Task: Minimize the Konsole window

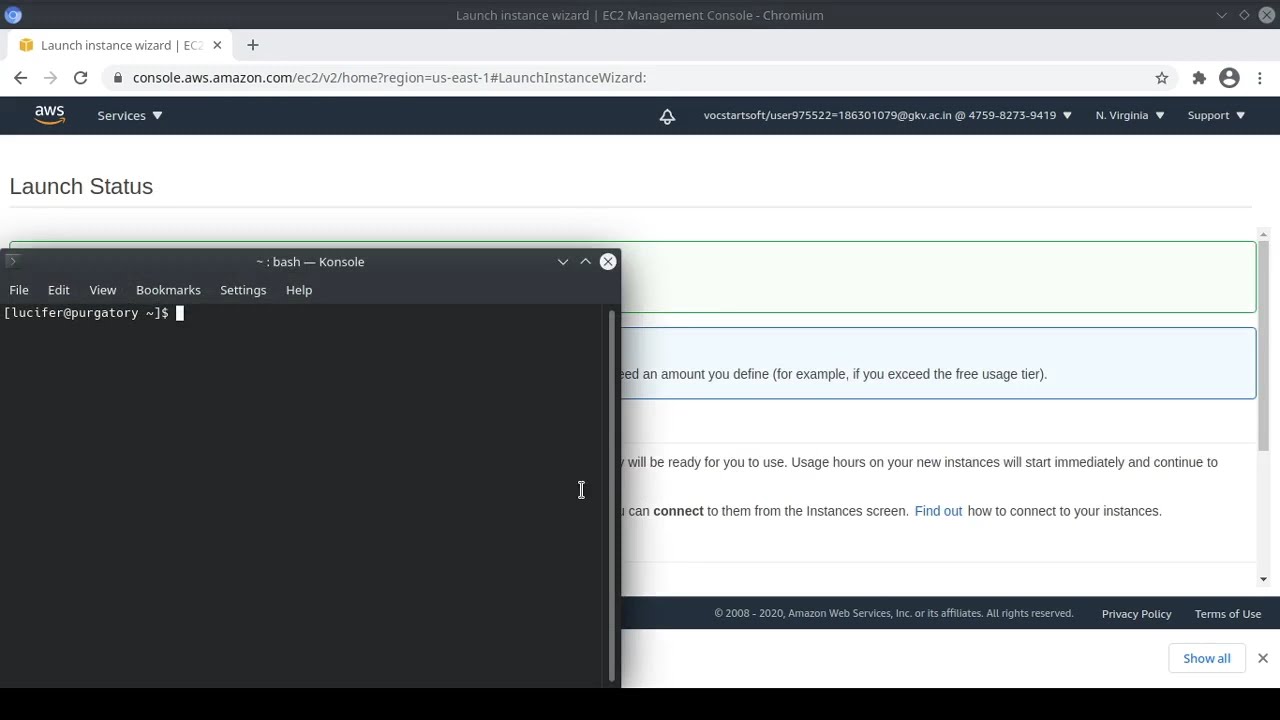Action: pos(563,262)
